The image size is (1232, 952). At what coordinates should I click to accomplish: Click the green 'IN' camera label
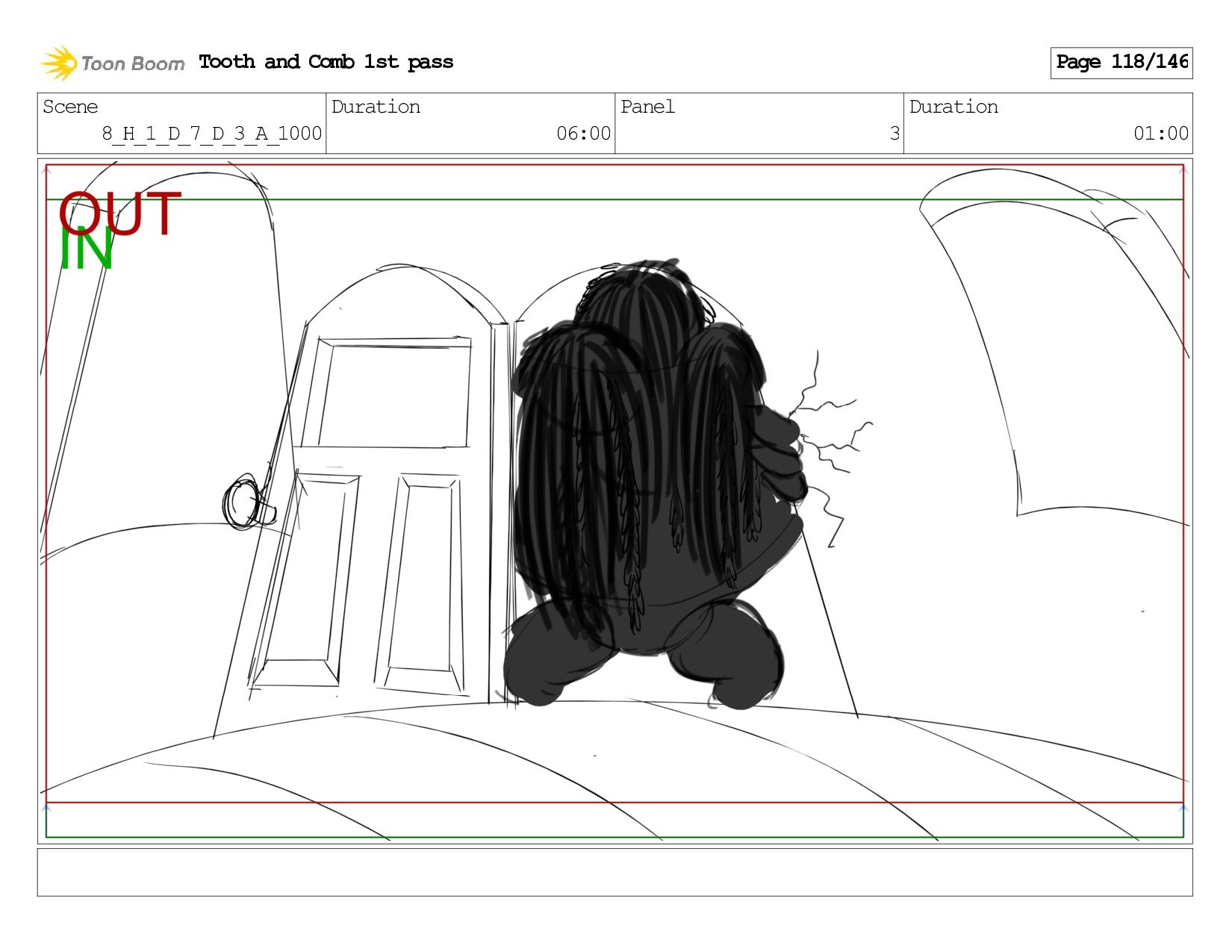pyautogui.click(x=86, y=249)
